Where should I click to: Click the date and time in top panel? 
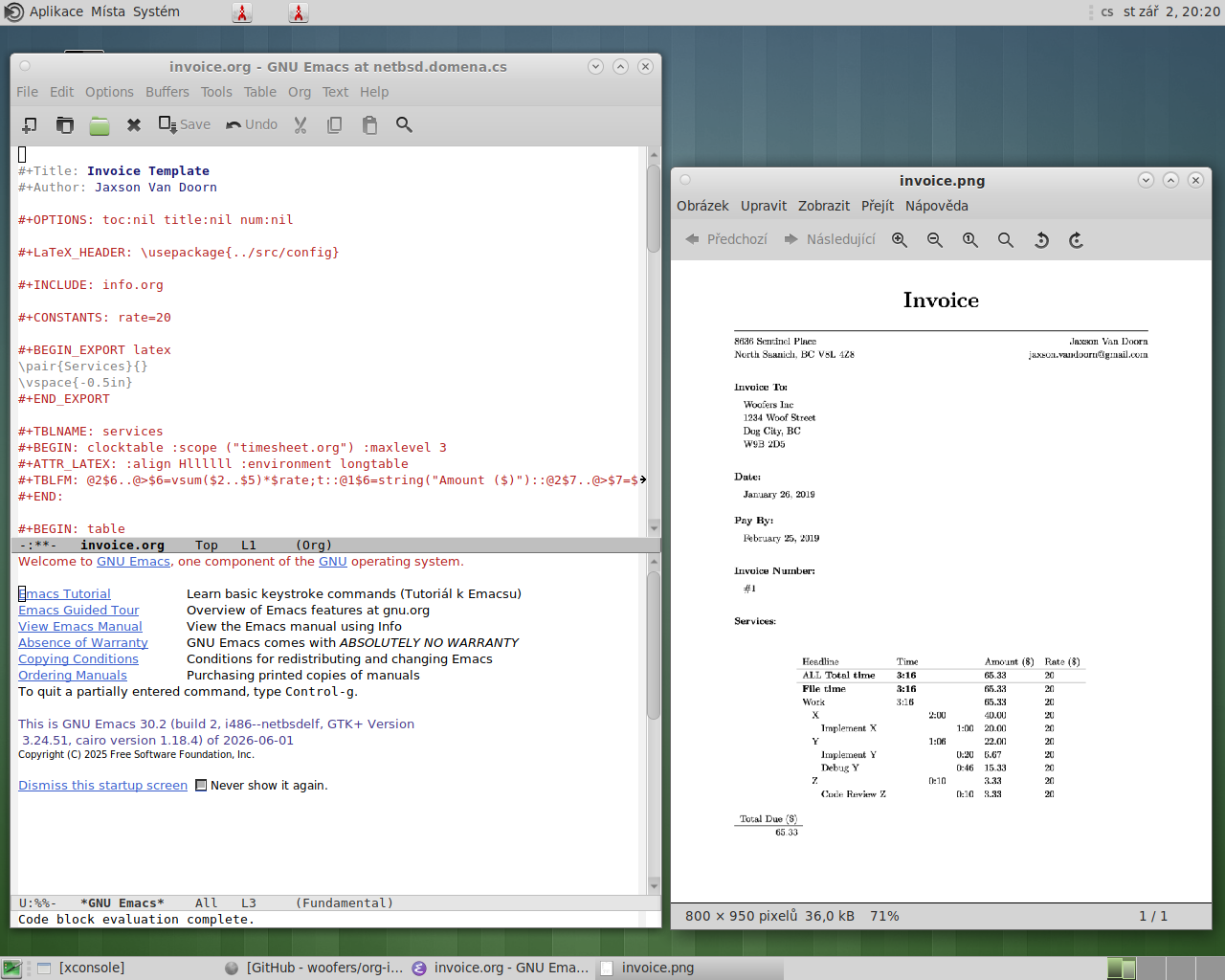pyautogui.click(x=1171, y=11)
